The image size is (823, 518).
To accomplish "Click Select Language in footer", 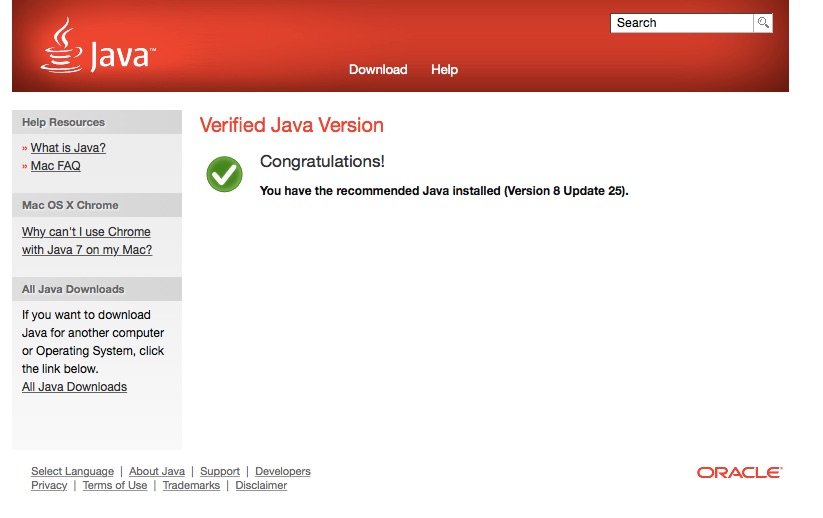I will click(72, 471).
